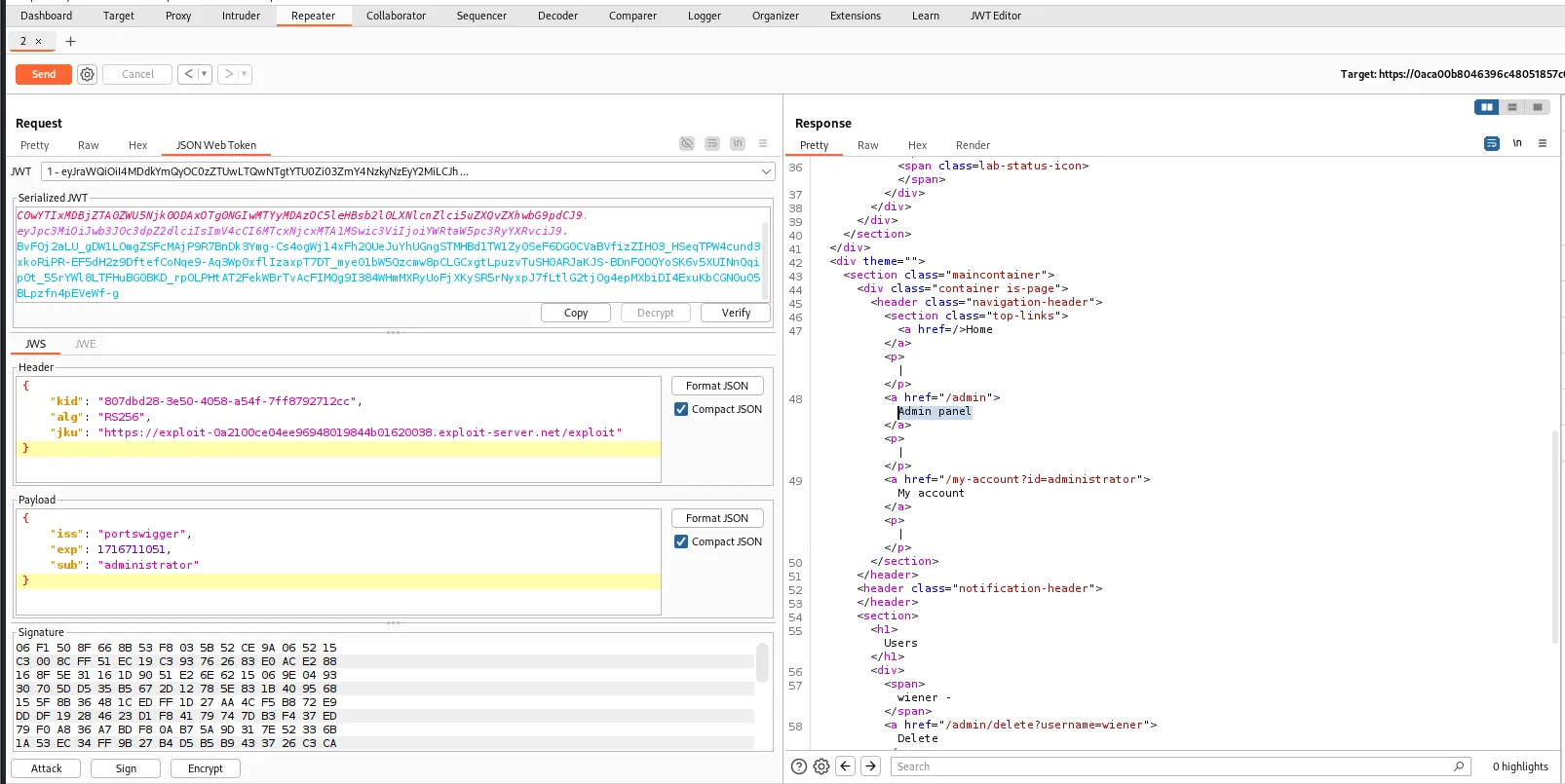Close Repeater tab 2
Image resolution: width=1565 pixels, height=784 pixels.
pos(38,41)
